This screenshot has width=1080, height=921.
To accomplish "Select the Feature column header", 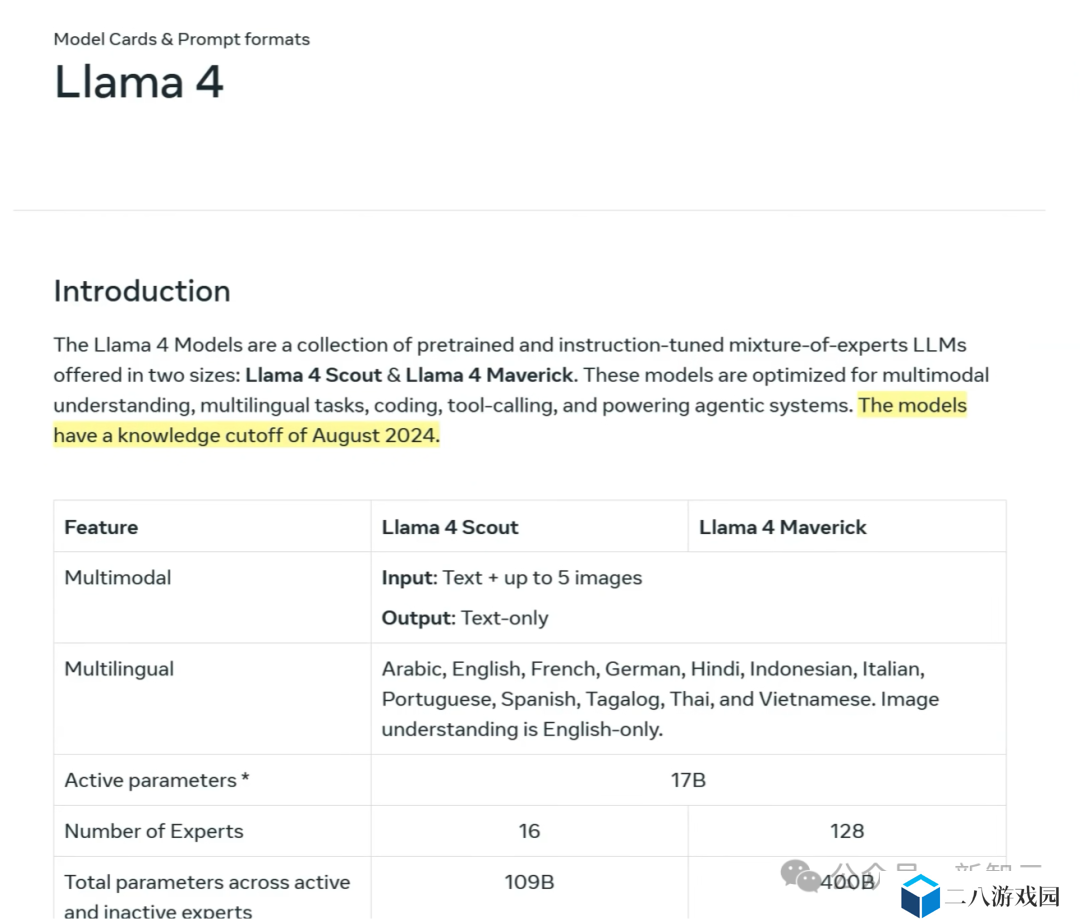I will tap(101, 527).
